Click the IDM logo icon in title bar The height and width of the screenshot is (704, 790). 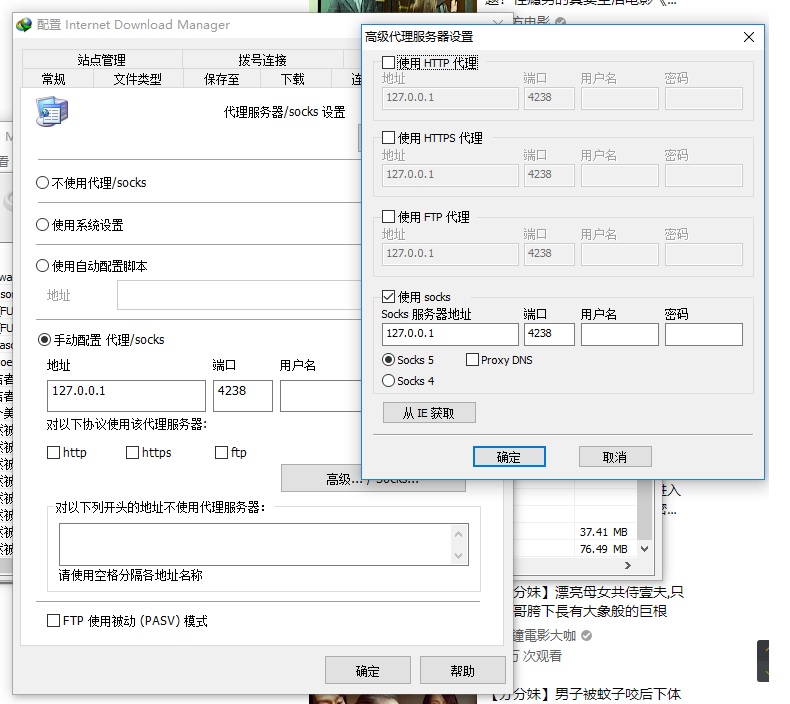pos(24,25)
